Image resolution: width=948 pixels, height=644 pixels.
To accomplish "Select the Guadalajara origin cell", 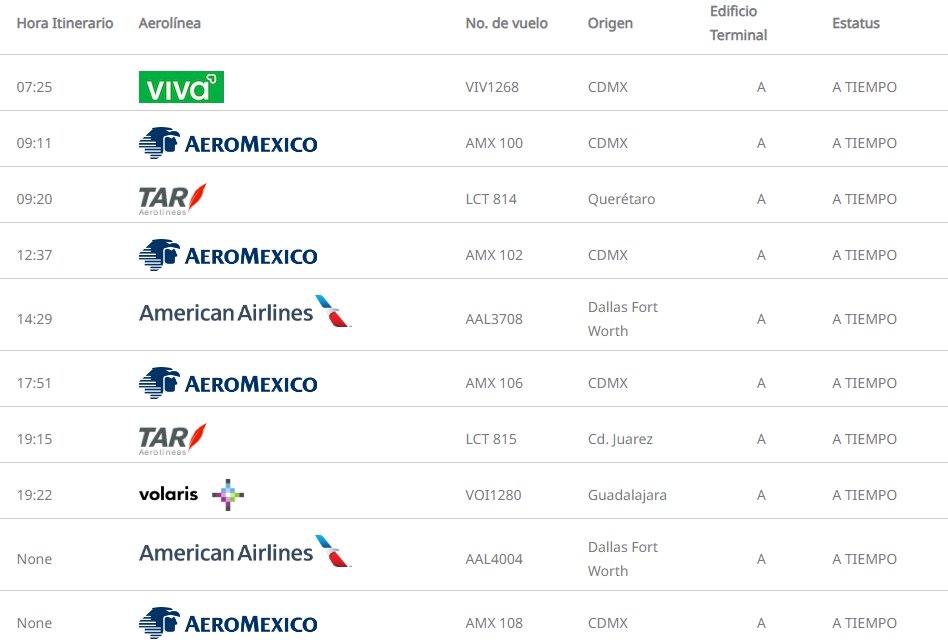I will [x=627, y=495].
